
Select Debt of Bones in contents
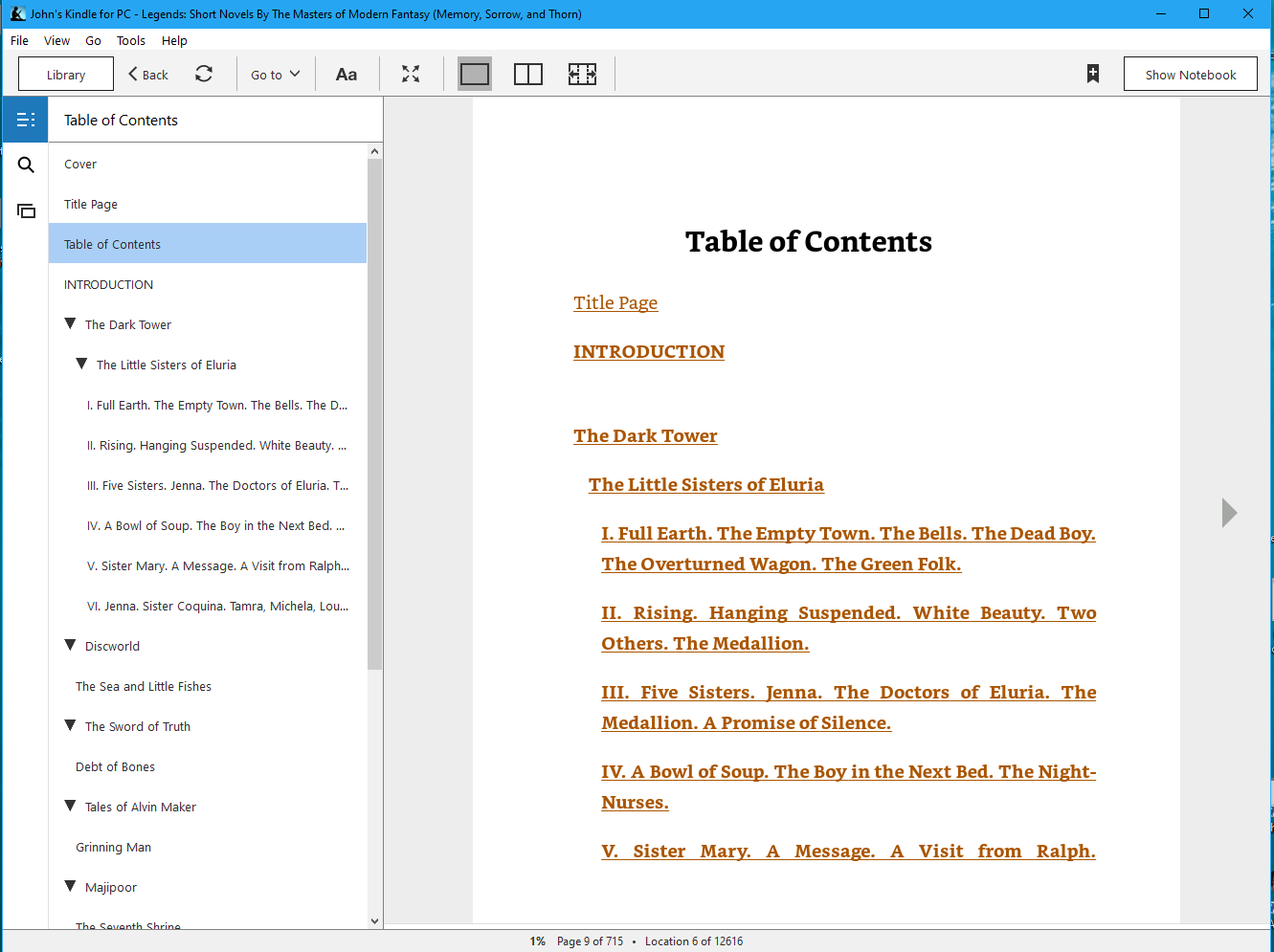[x=115, y=766]
